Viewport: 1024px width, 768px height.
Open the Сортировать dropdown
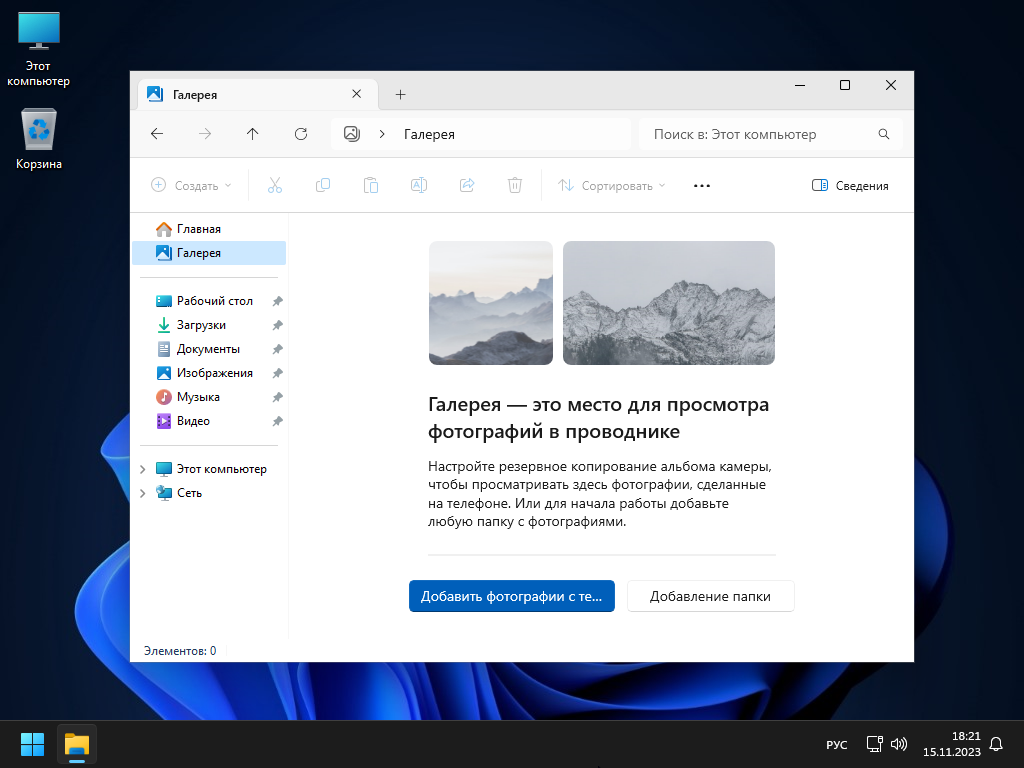pos(611,185)
